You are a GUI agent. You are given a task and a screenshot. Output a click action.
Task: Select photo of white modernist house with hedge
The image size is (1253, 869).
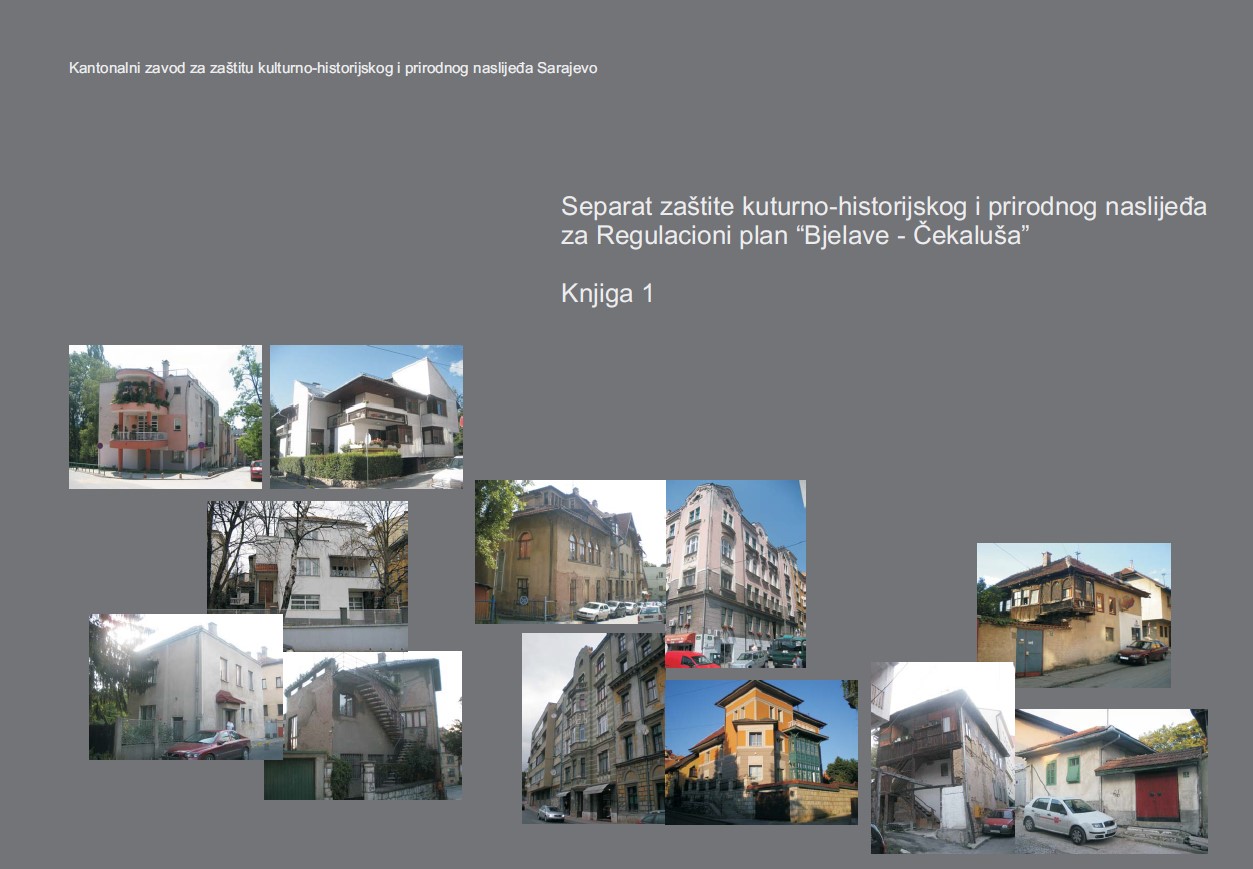pos(366,417)
